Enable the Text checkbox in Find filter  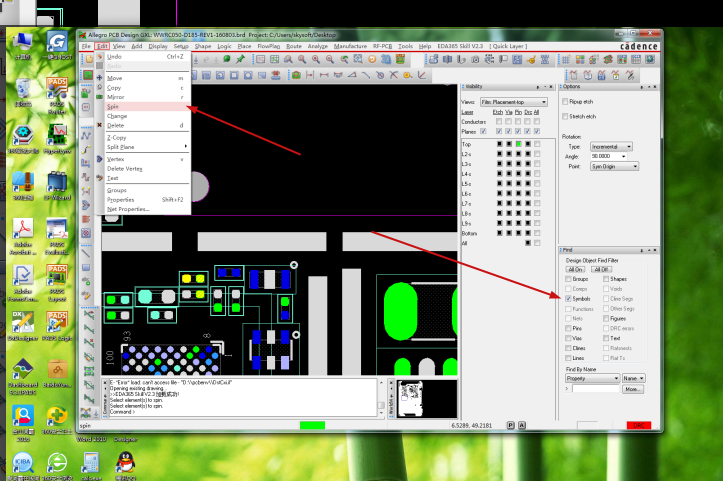606,338
